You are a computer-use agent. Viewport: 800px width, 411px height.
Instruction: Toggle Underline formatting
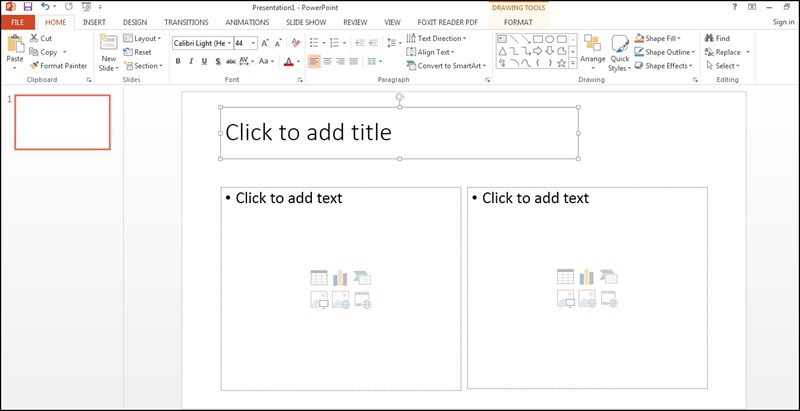[x=205, y=61]
